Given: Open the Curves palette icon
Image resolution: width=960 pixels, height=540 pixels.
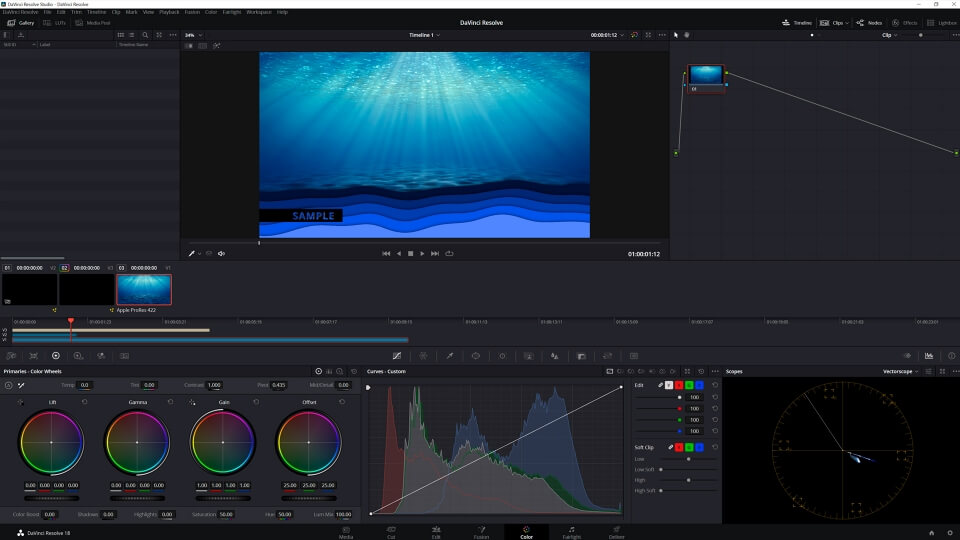Looking at the screenshot, I should pyautogui.click(x=397, y=356).
